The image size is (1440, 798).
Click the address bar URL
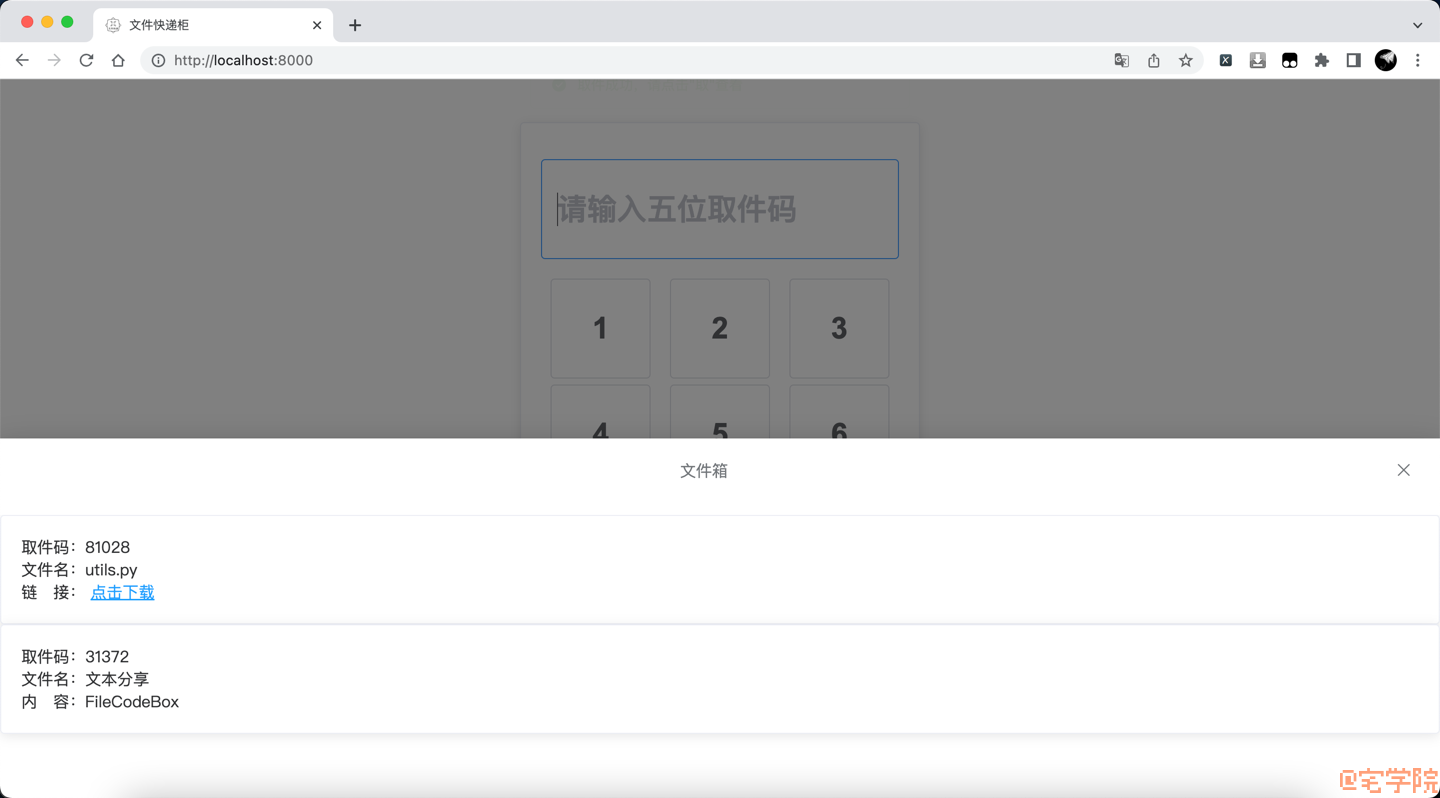(x=243, y=60)
